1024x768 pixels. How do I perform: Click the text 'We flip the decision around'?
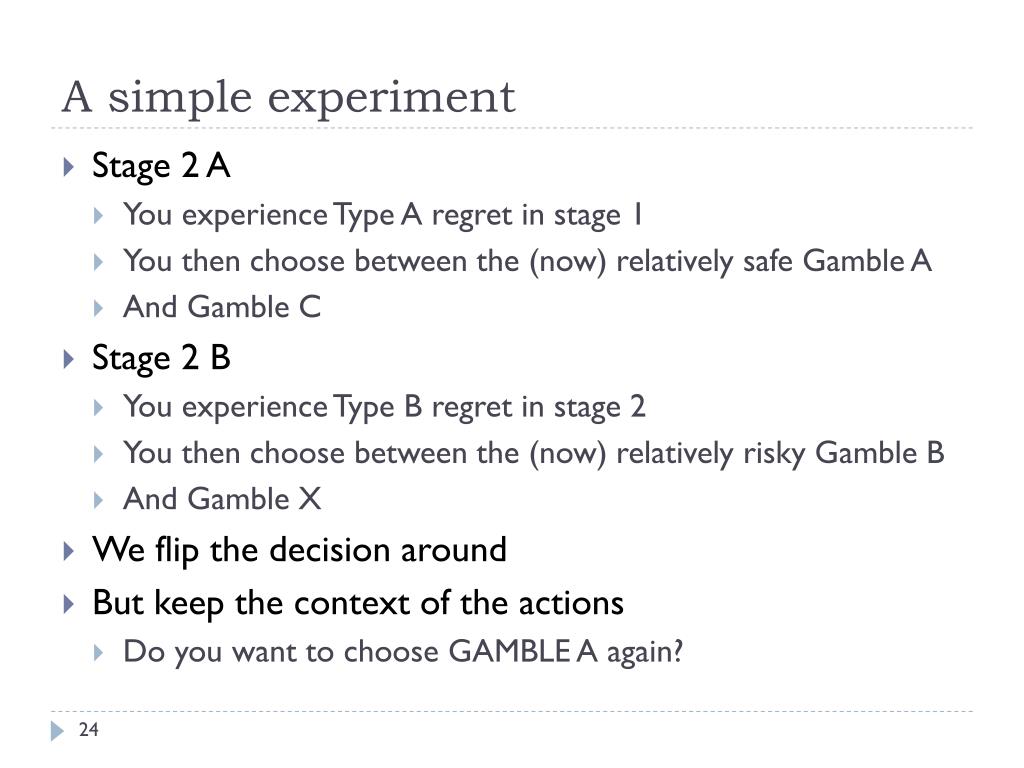click(300, 550)
